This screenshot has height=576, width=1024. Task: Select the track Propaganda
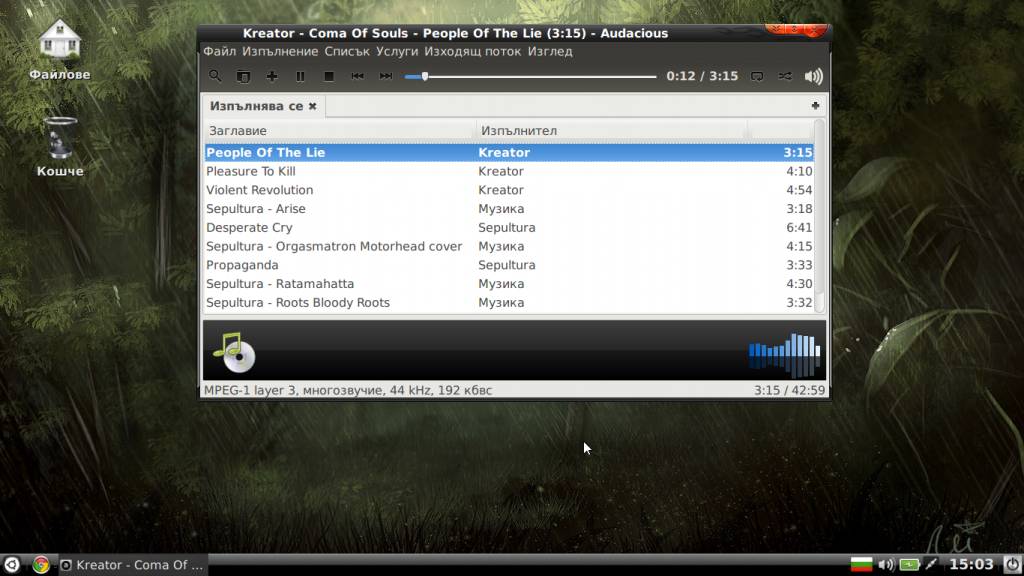click(x=509, y=265)
